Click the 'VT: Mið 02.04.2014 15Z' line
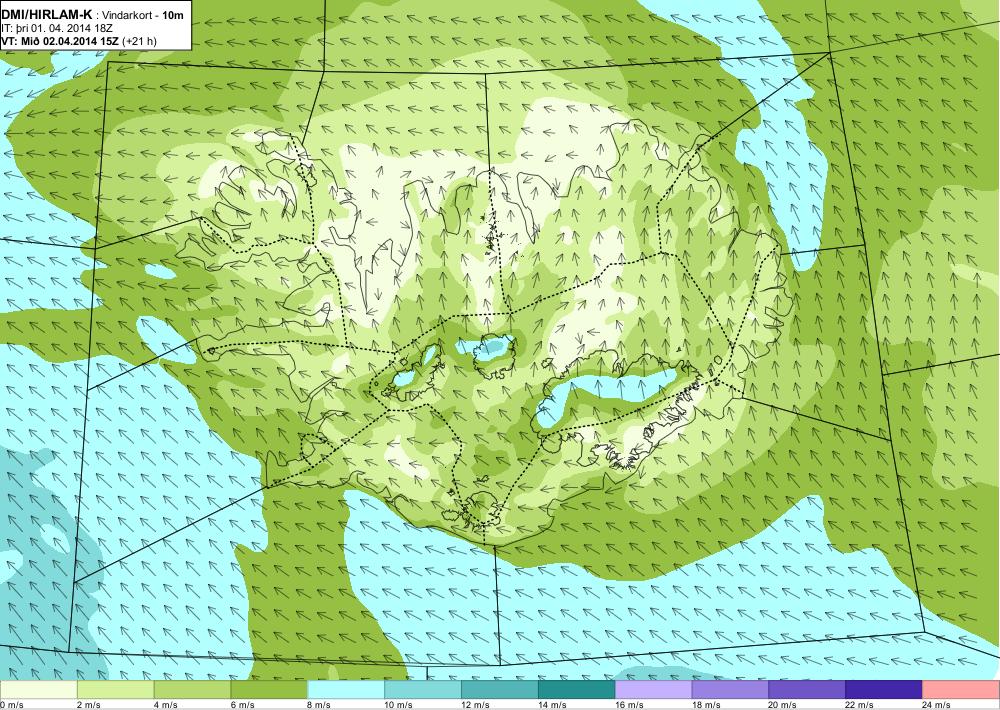Viewport: 1000px width, 710px height. (61, 41)
